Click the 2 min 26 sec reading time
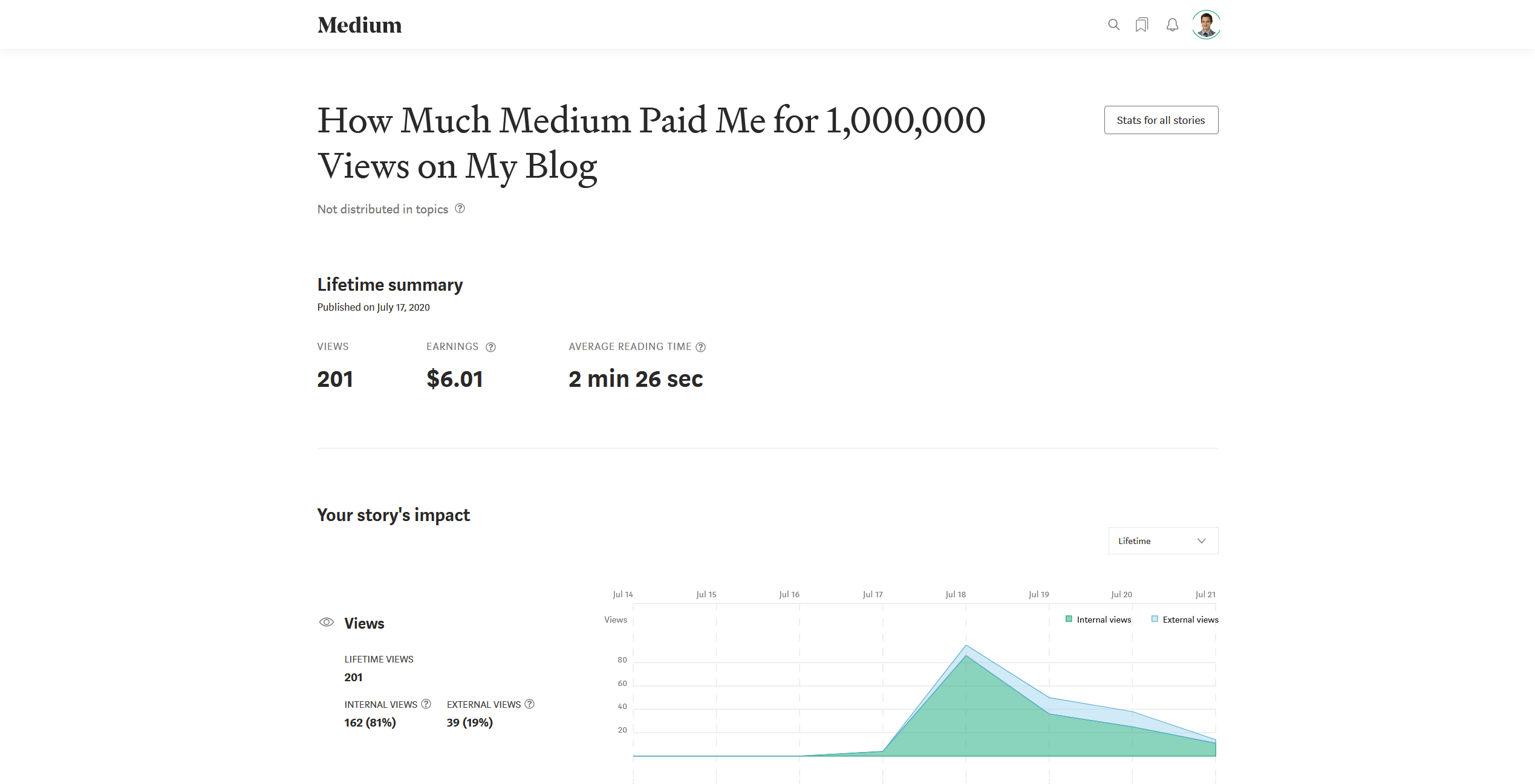The height and width of the screenshot is (784, 1535). click(636, 379)
